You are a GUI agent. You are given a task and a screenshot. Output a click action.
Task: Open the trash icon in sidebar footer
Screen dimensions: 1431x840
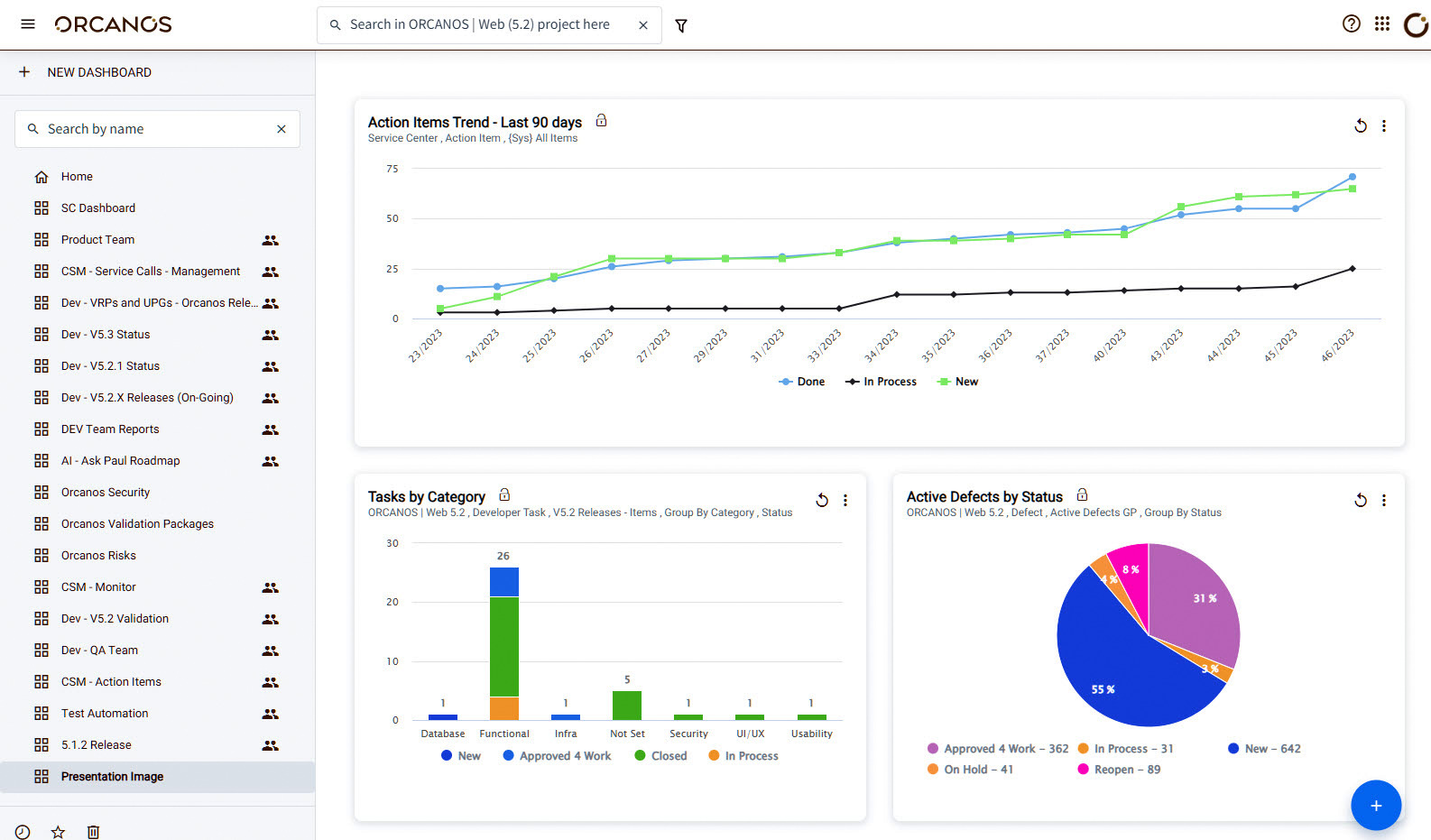coord(93,832)
